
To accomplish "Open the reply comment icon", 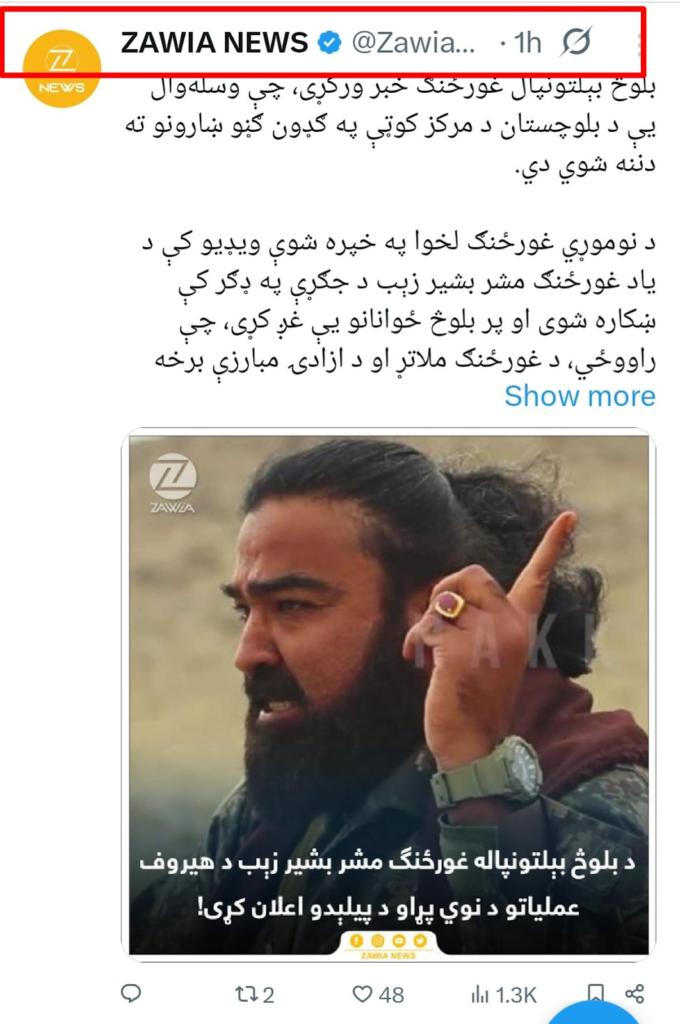I will [131, 994].
